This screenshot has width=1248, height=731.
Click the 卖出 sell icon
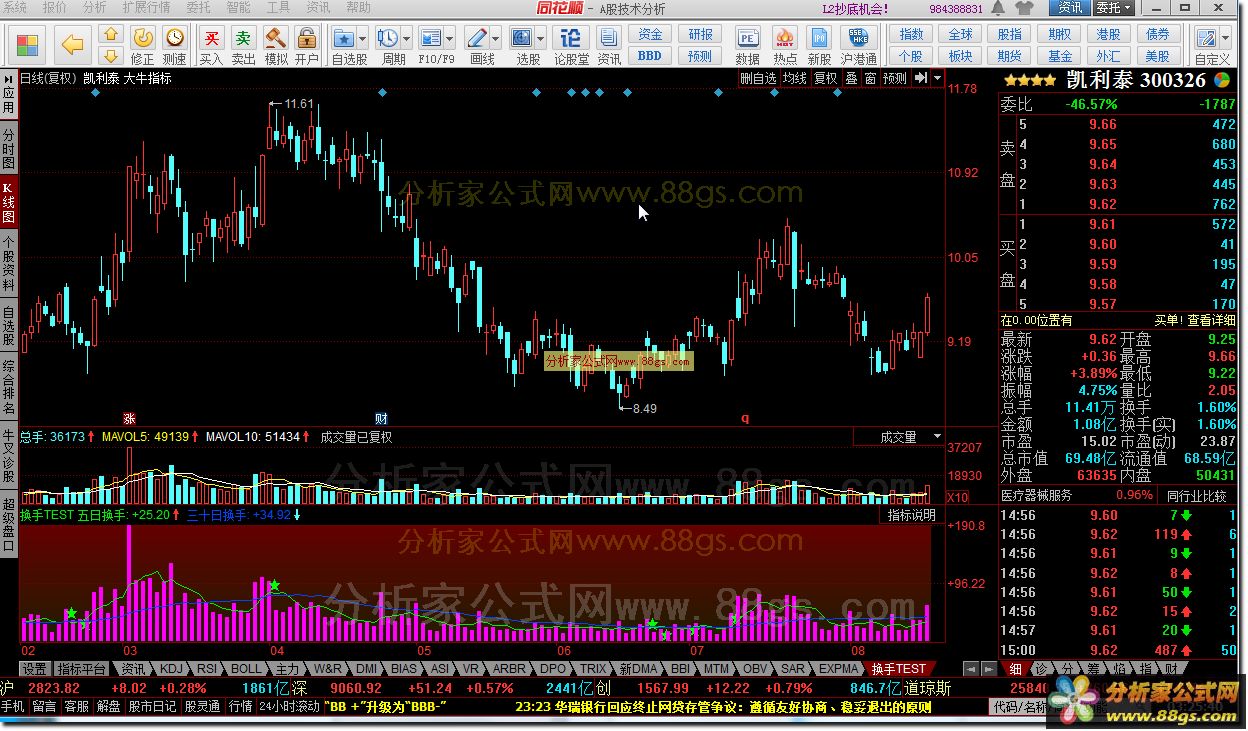243,38
